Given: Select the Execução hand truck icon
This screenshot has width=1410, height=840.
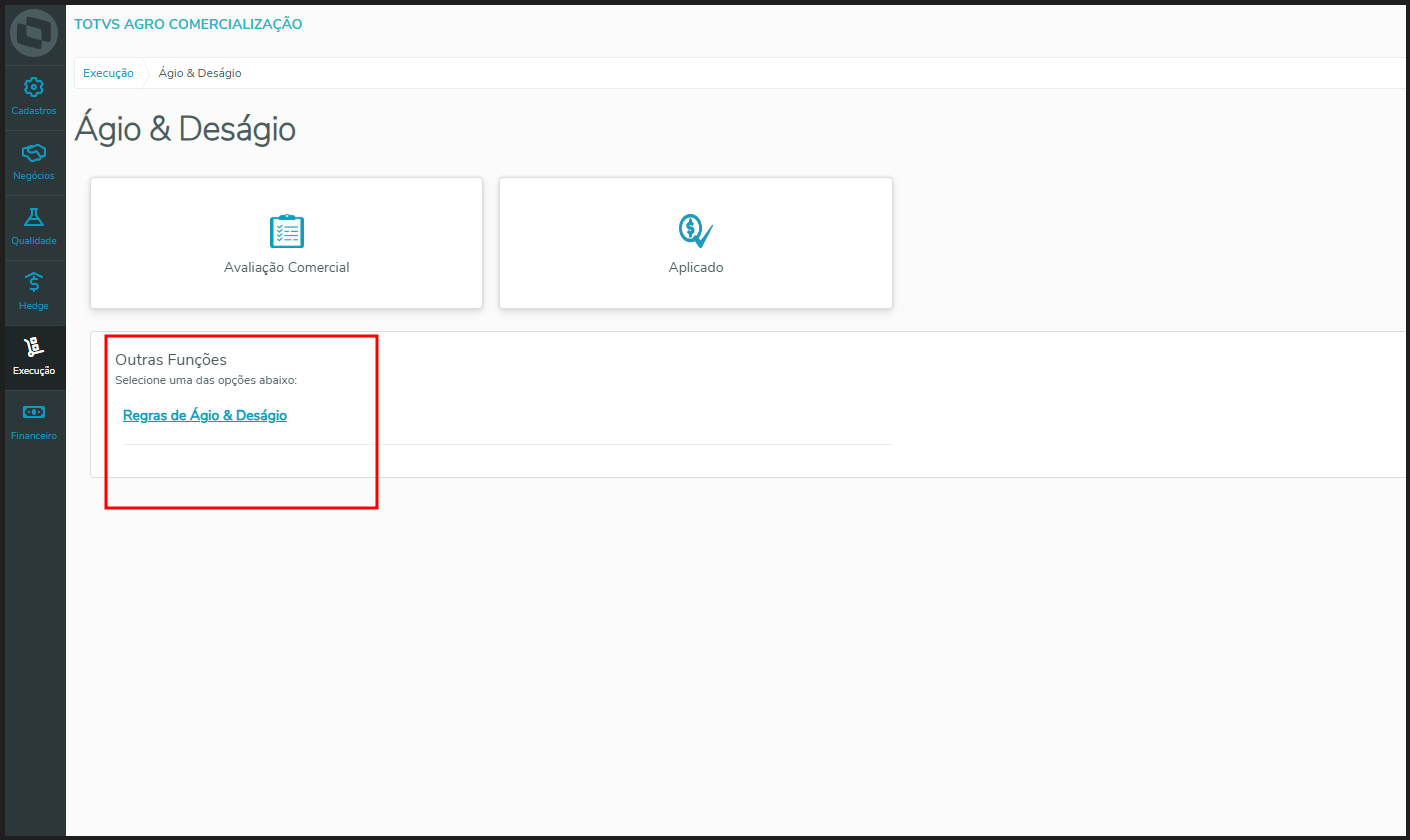Looking at the screenshot, I should [x=34, y=347].
